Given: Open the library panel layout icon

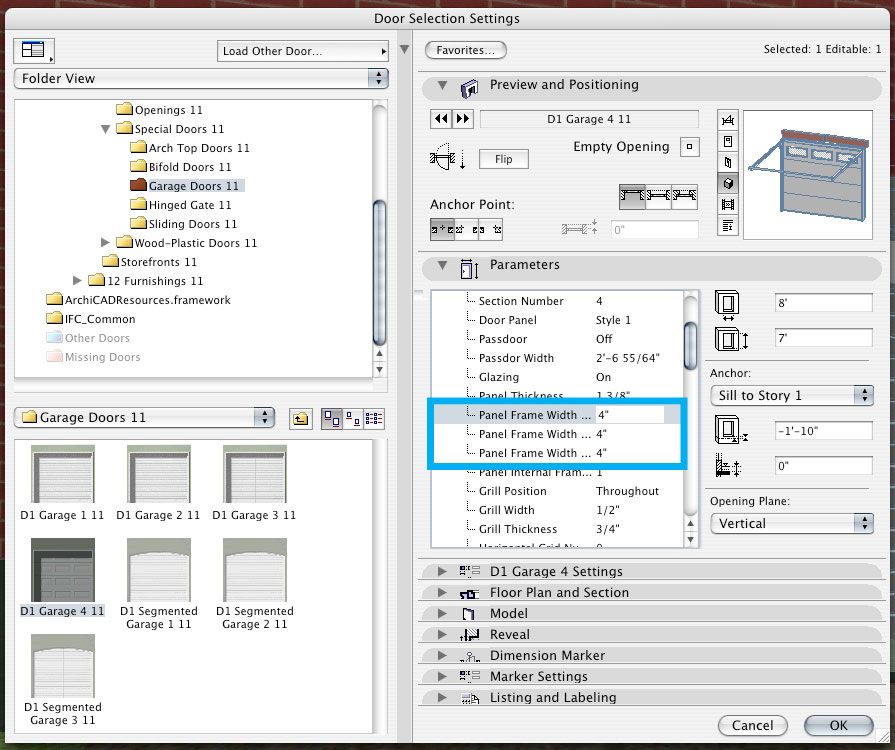Looking at the screenshot, I should [x=37, y=50].
